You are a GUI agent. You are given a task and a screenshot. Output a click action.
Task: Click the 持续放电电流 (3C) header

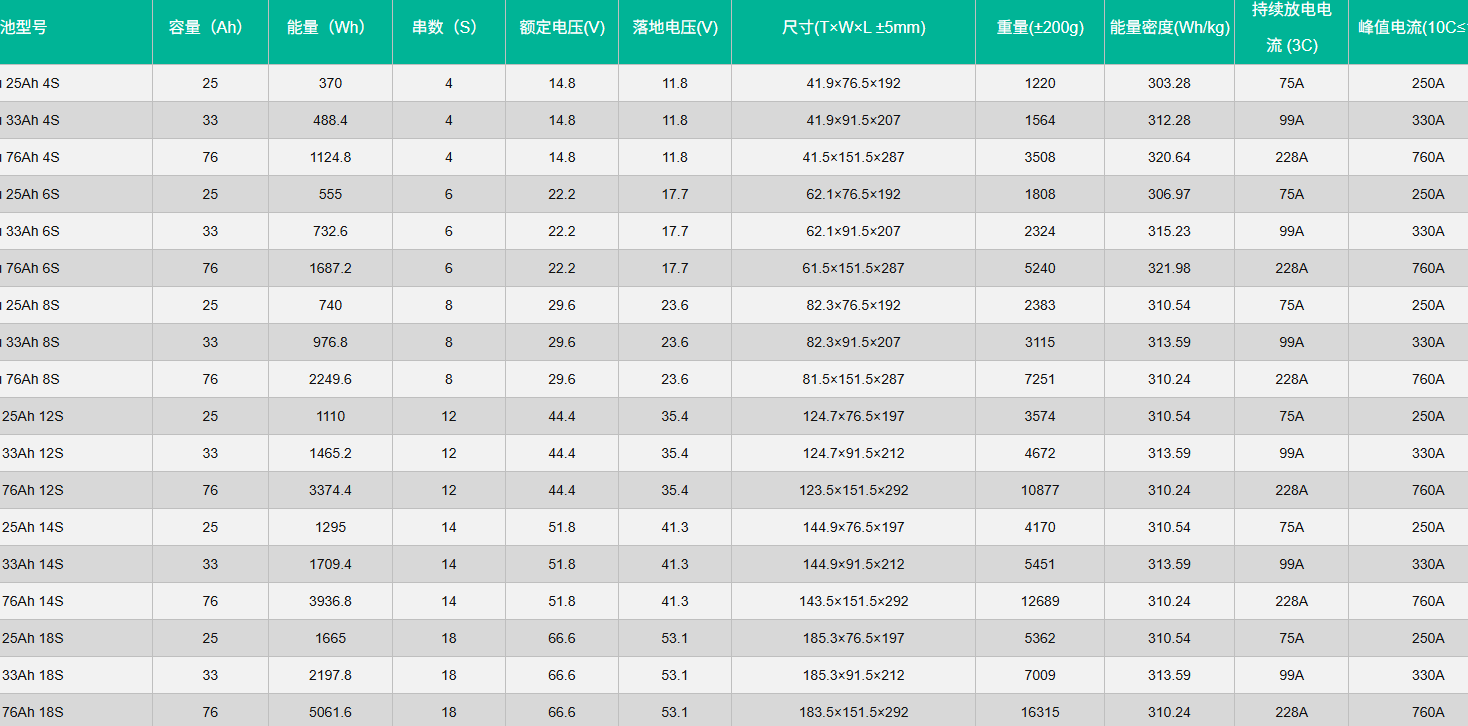point(1291,27)
